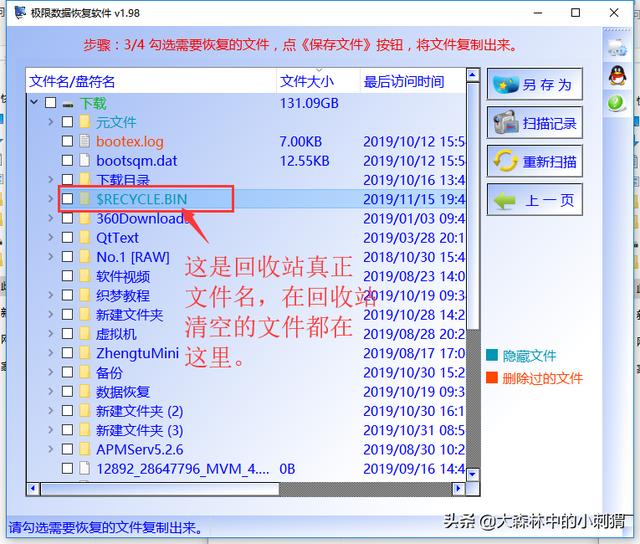640x544 pixels.
Task: Click the horizontal scrollbar left arrow
Action: [33, 488]
